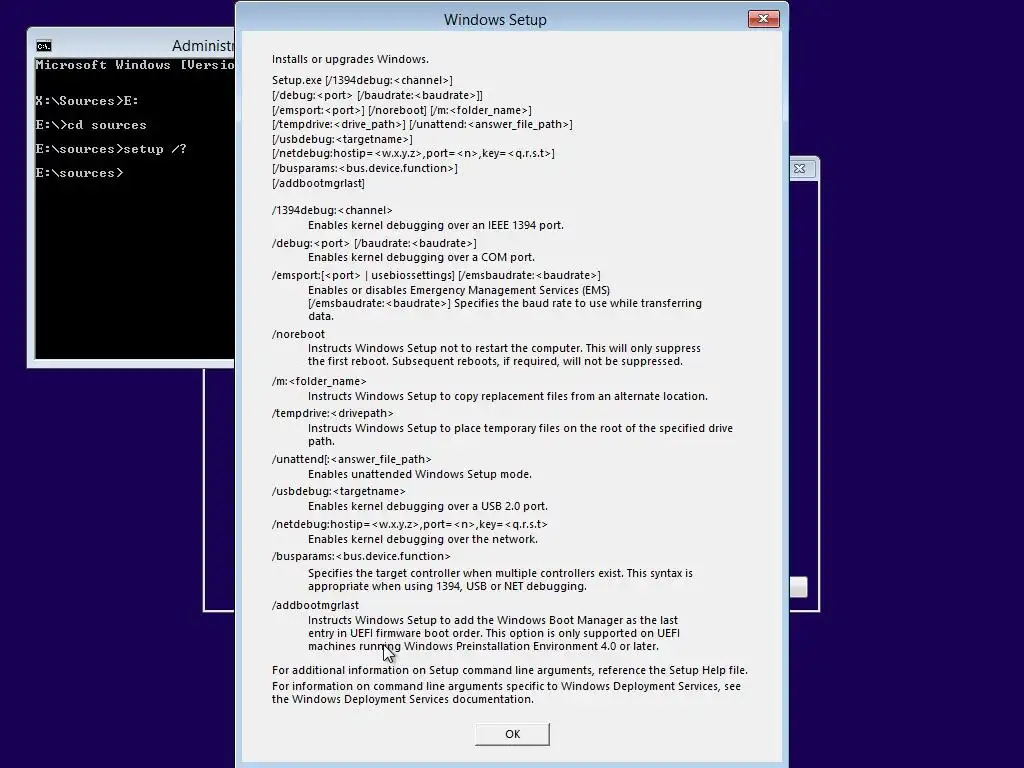Click the '/addbootmgrlast' option heading
This screenshot has width=1024, height=768.
click(315, 605)
